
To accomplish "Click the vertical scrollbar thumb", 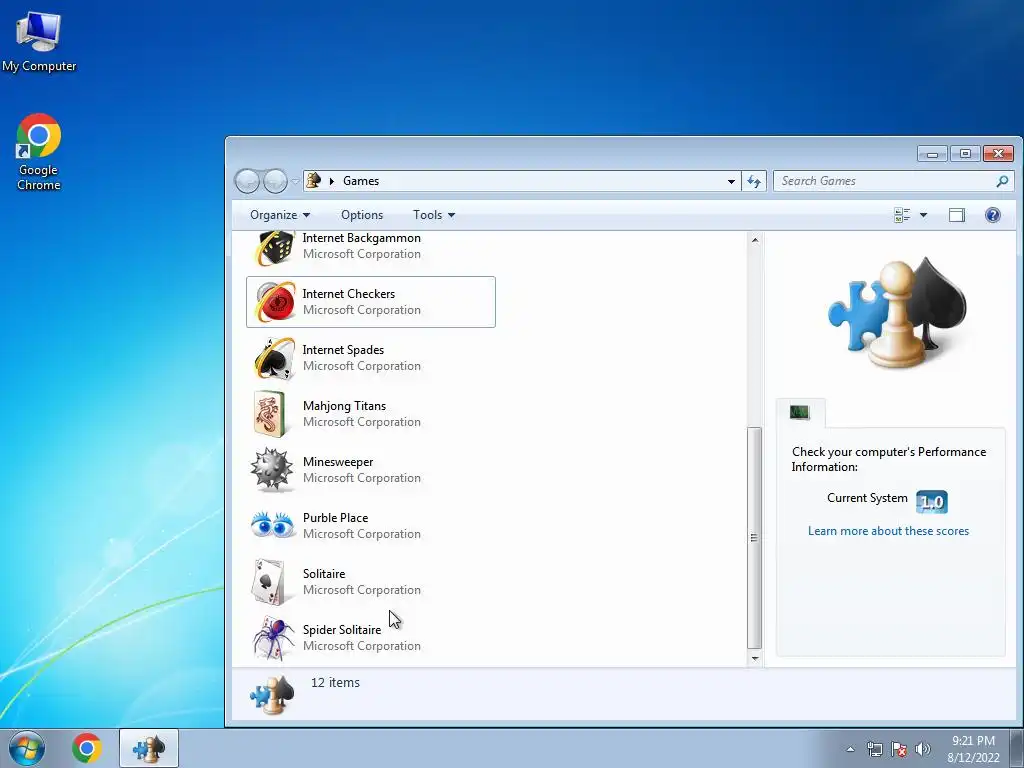I will pos(754,537).
